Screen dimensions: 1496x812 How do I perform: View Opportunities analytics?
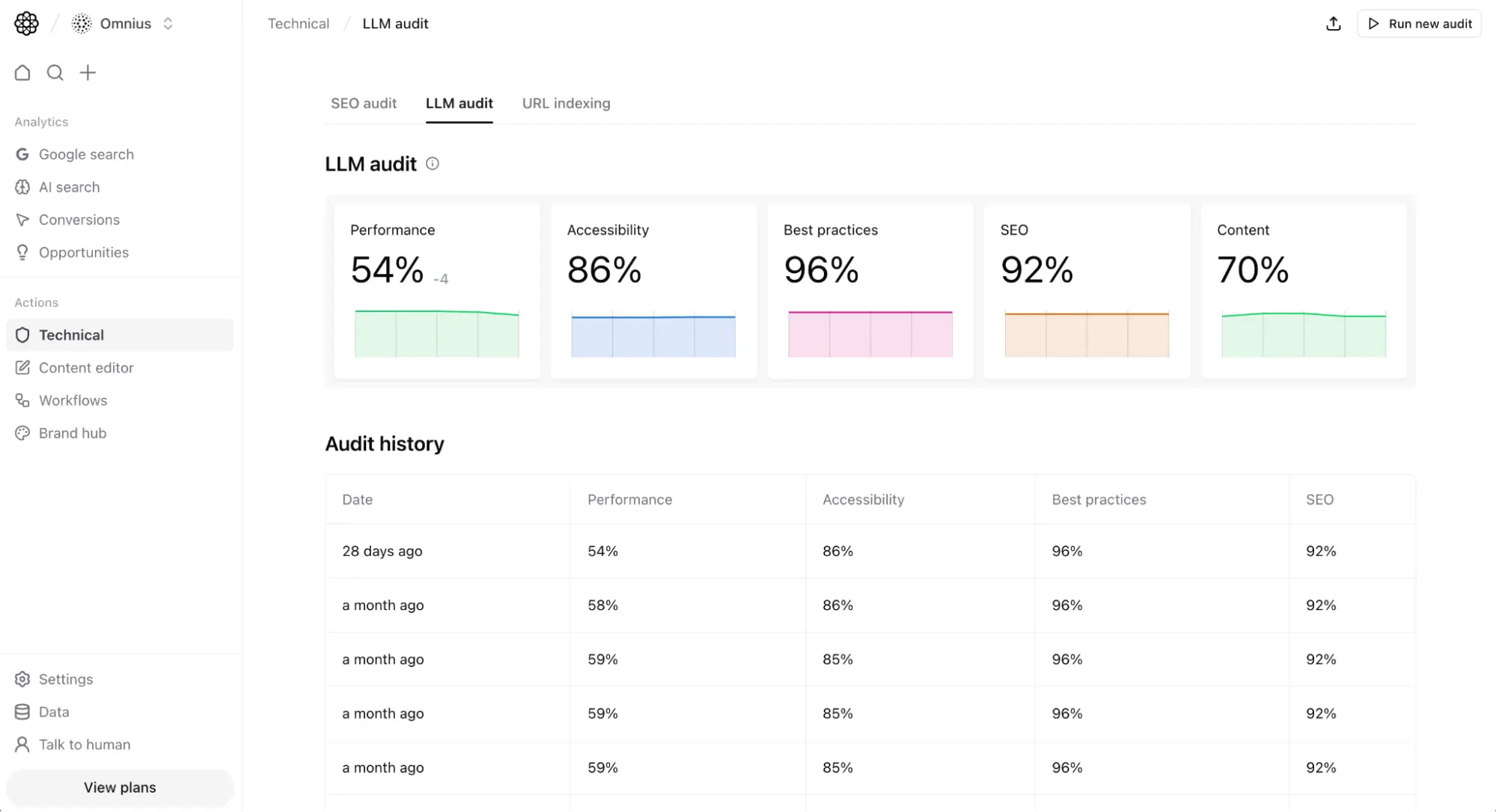(x=84, y=252)
